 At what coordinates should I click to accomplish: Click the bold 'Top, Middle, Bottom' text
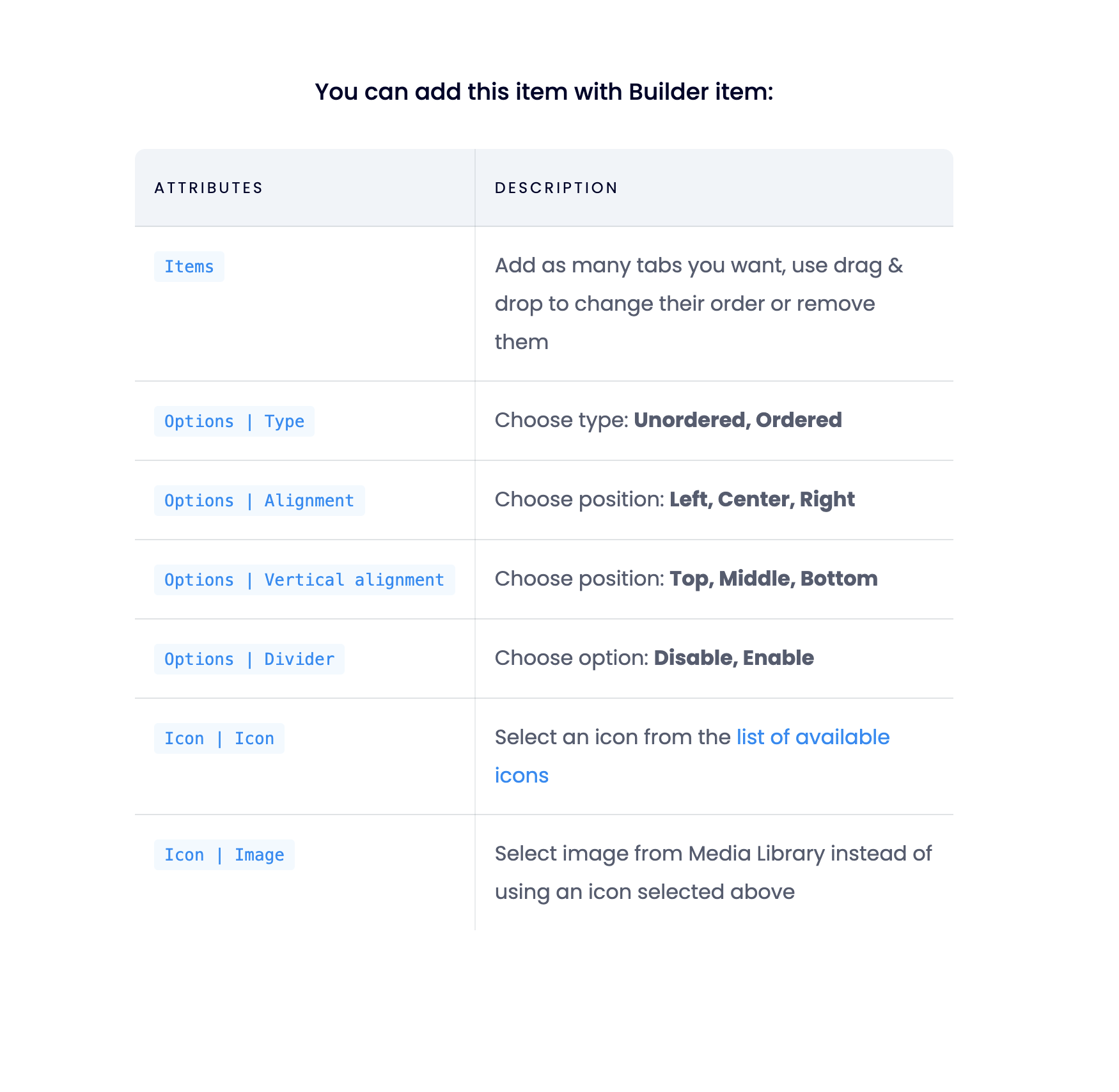(773, 579)
